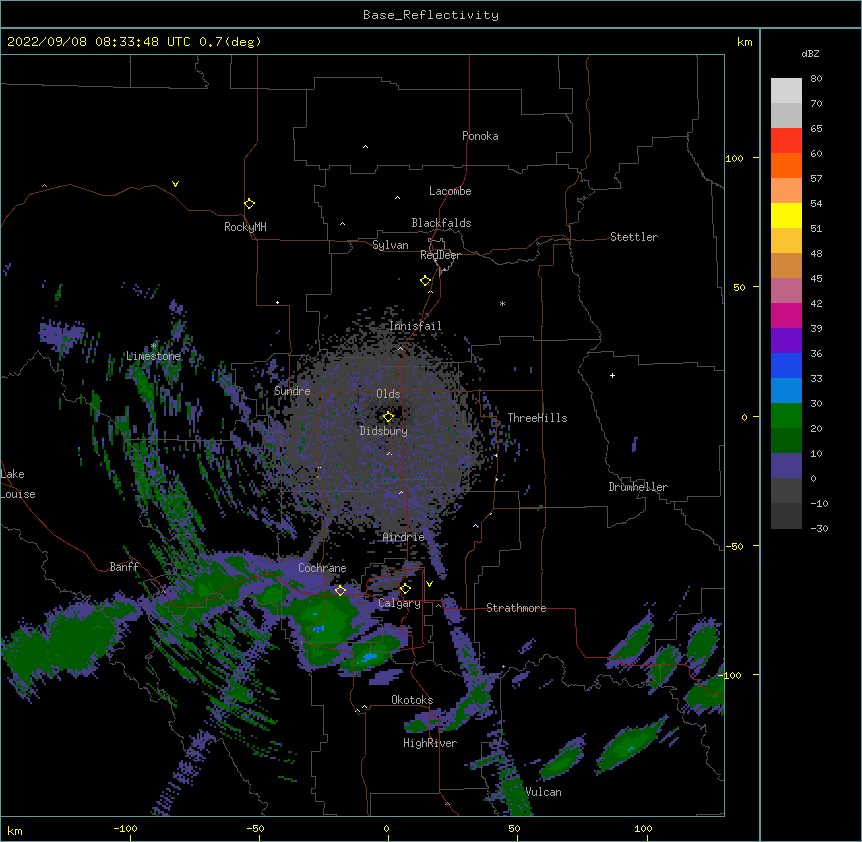Click the dBZ legend heading
Image resolution: width=862 pixels, height=842 pixels.
810,53
